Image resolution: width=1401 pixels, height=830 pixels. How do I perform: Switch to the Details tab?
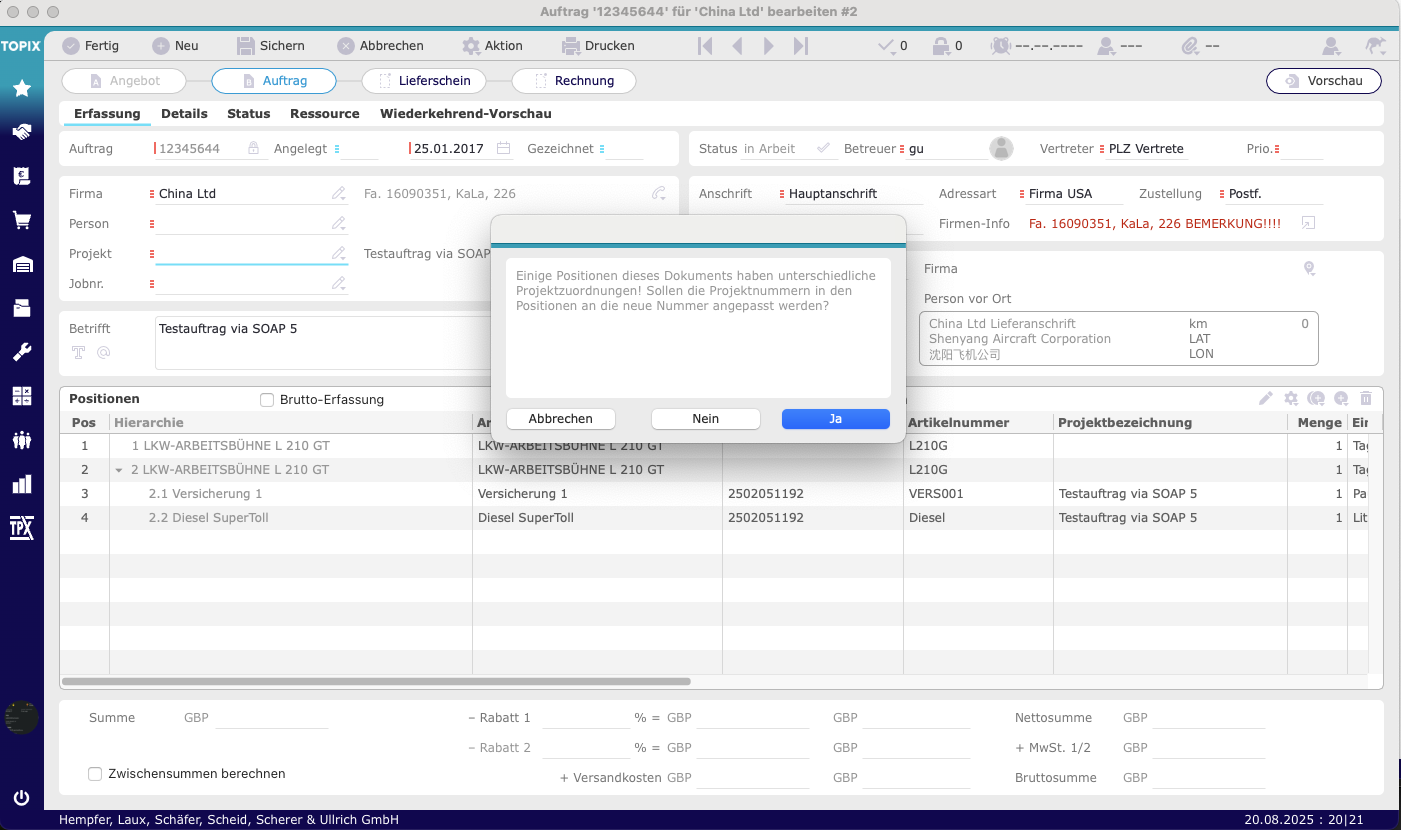pyautogui.click(x=184, y=114)
